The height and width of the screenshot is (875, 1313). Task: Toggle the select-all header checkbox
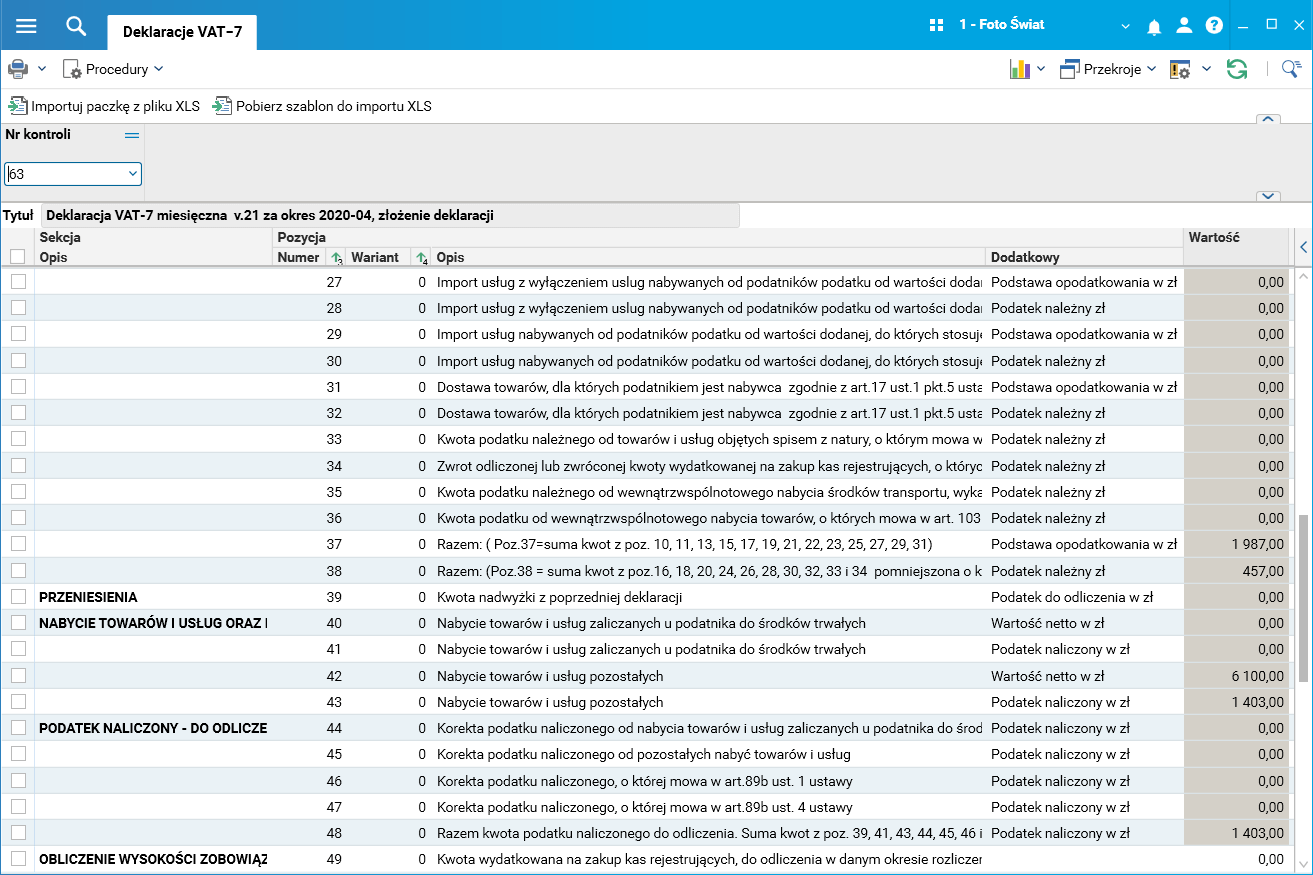click(x=18, y=257)
